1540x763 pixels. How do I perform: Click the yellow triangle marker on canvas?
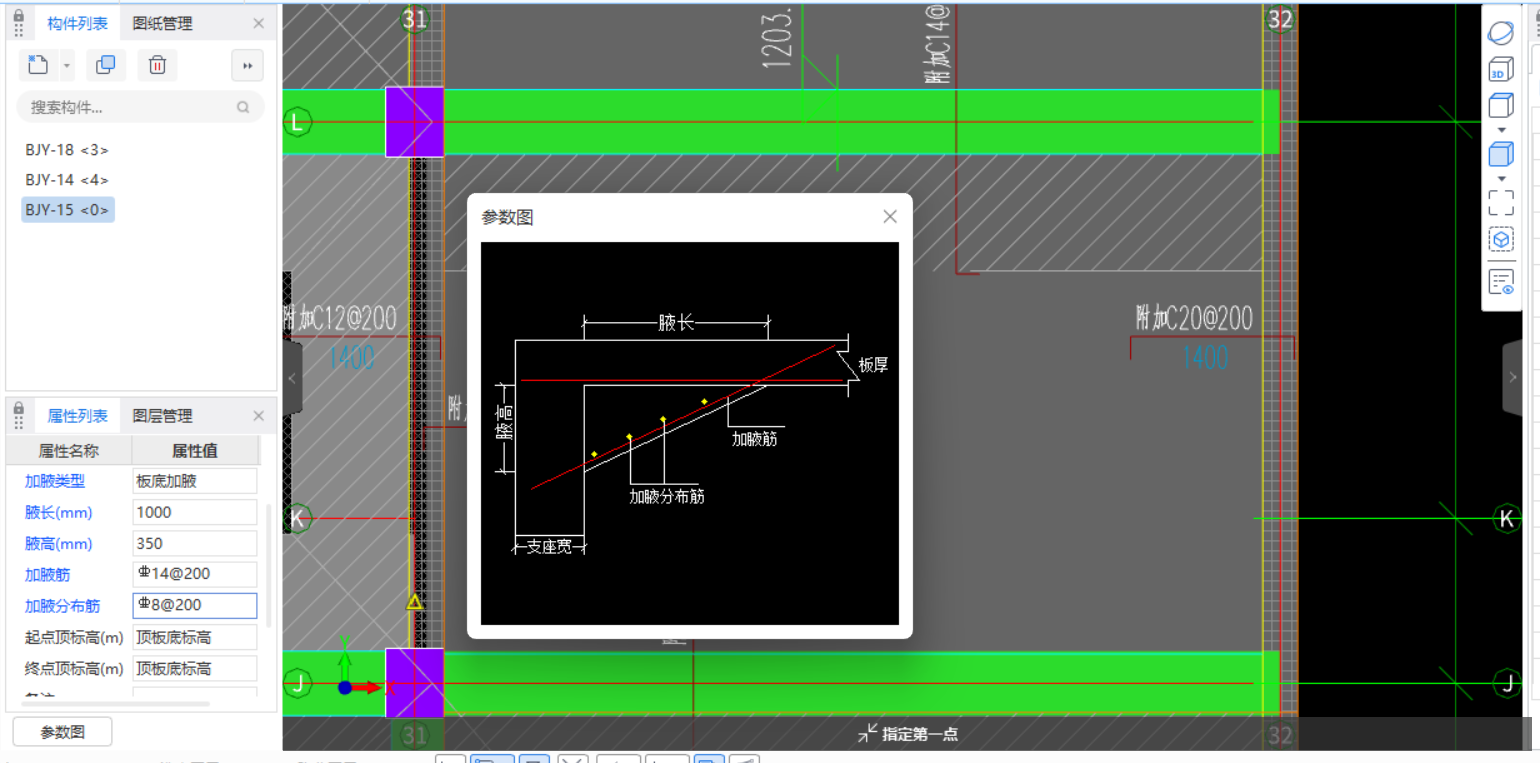[414, 601]
